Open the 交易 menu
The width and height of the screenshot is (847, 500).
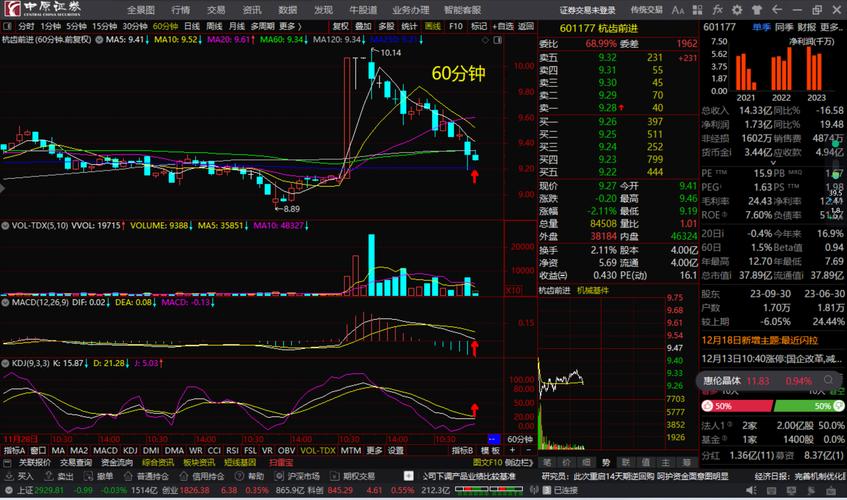click(216, 10)
